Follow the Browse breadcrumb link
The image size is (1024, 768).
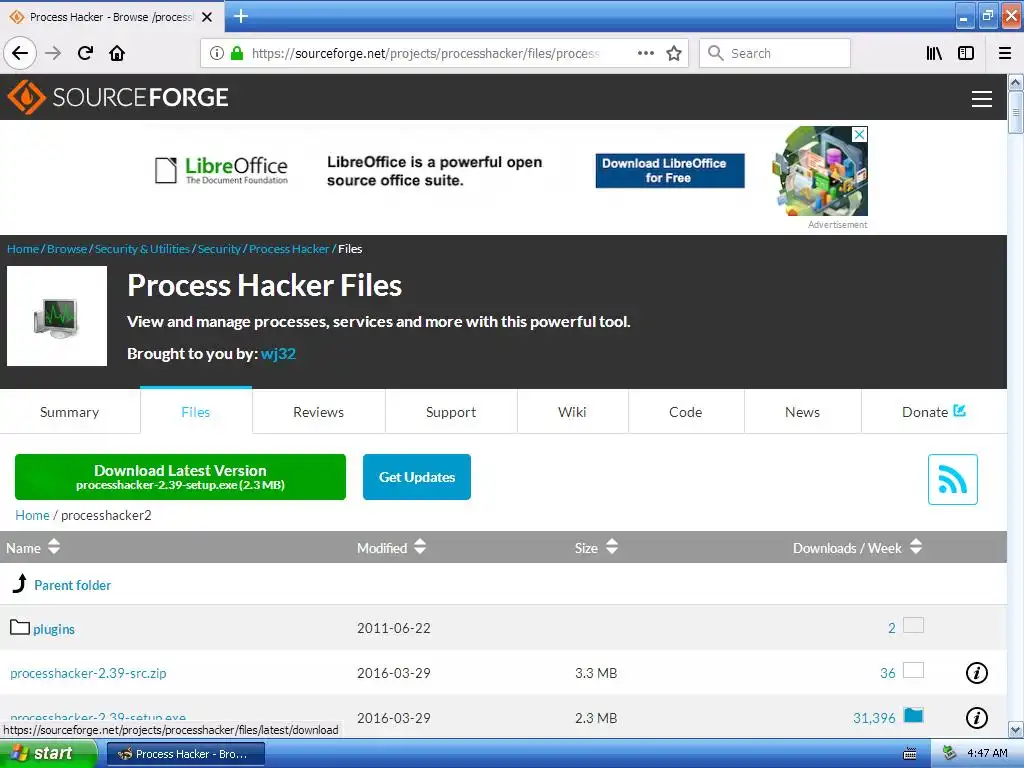point(67,249)
